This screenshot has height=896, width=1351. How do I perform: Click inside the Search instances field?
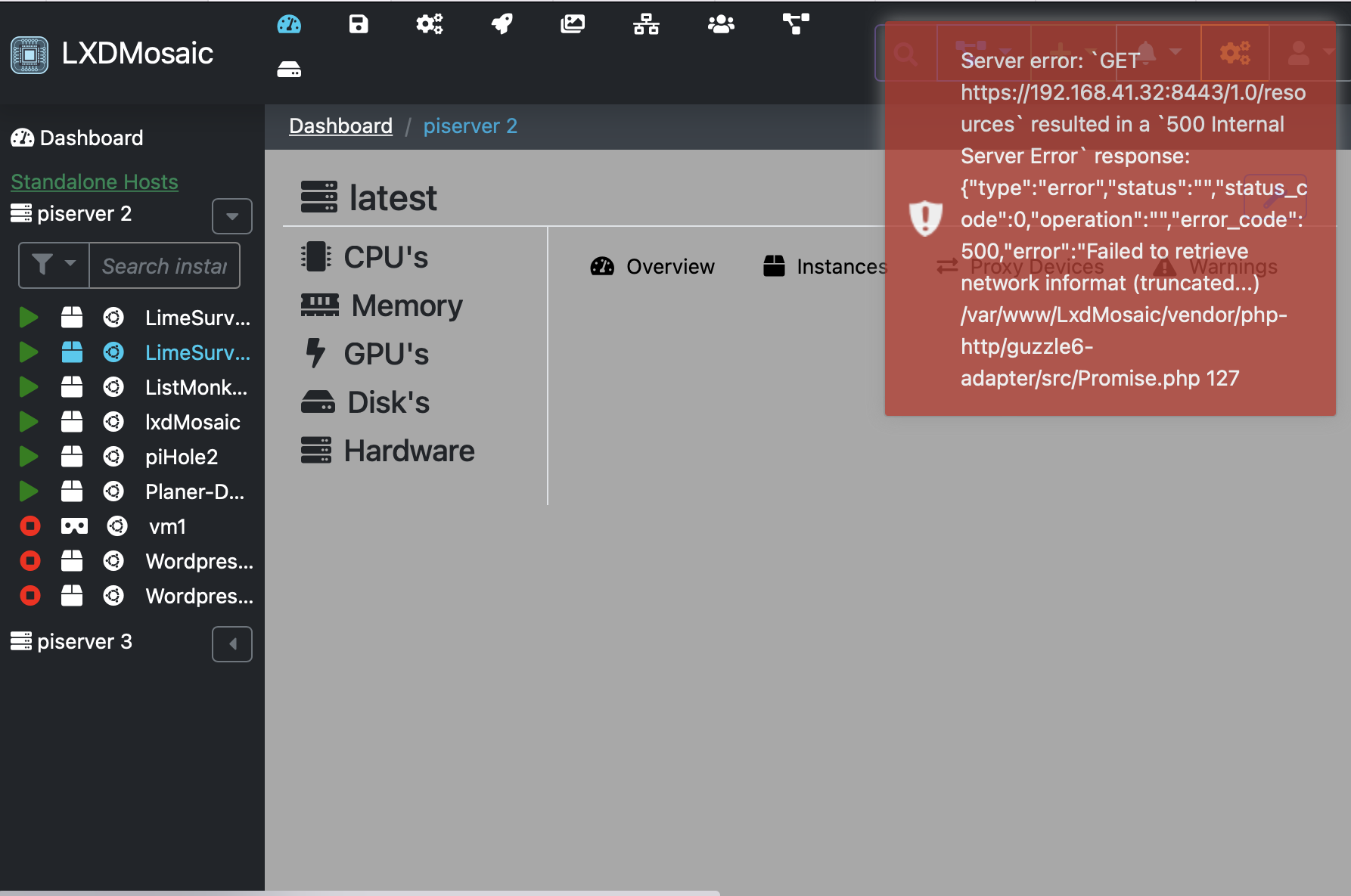(x=163, y=265)
